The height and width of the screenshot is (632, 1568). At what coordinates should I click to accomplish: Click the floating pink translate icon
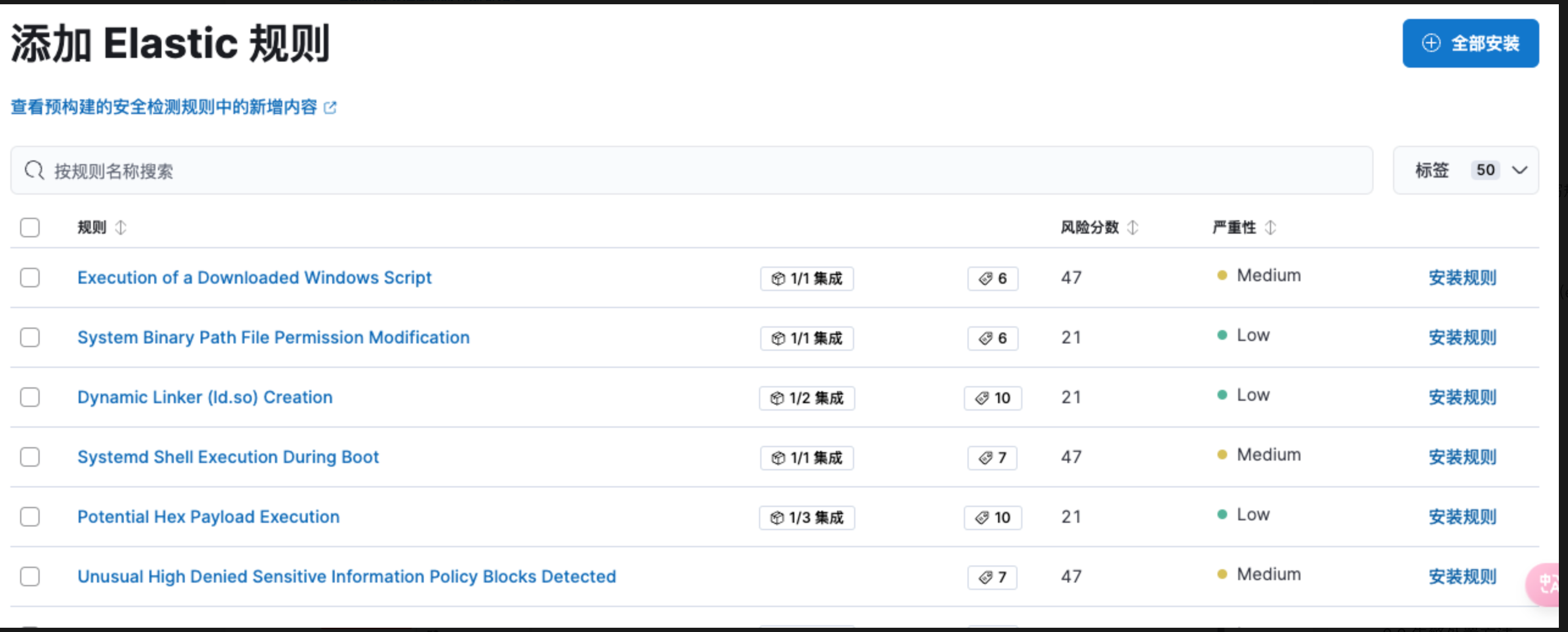coord(1548,584)
